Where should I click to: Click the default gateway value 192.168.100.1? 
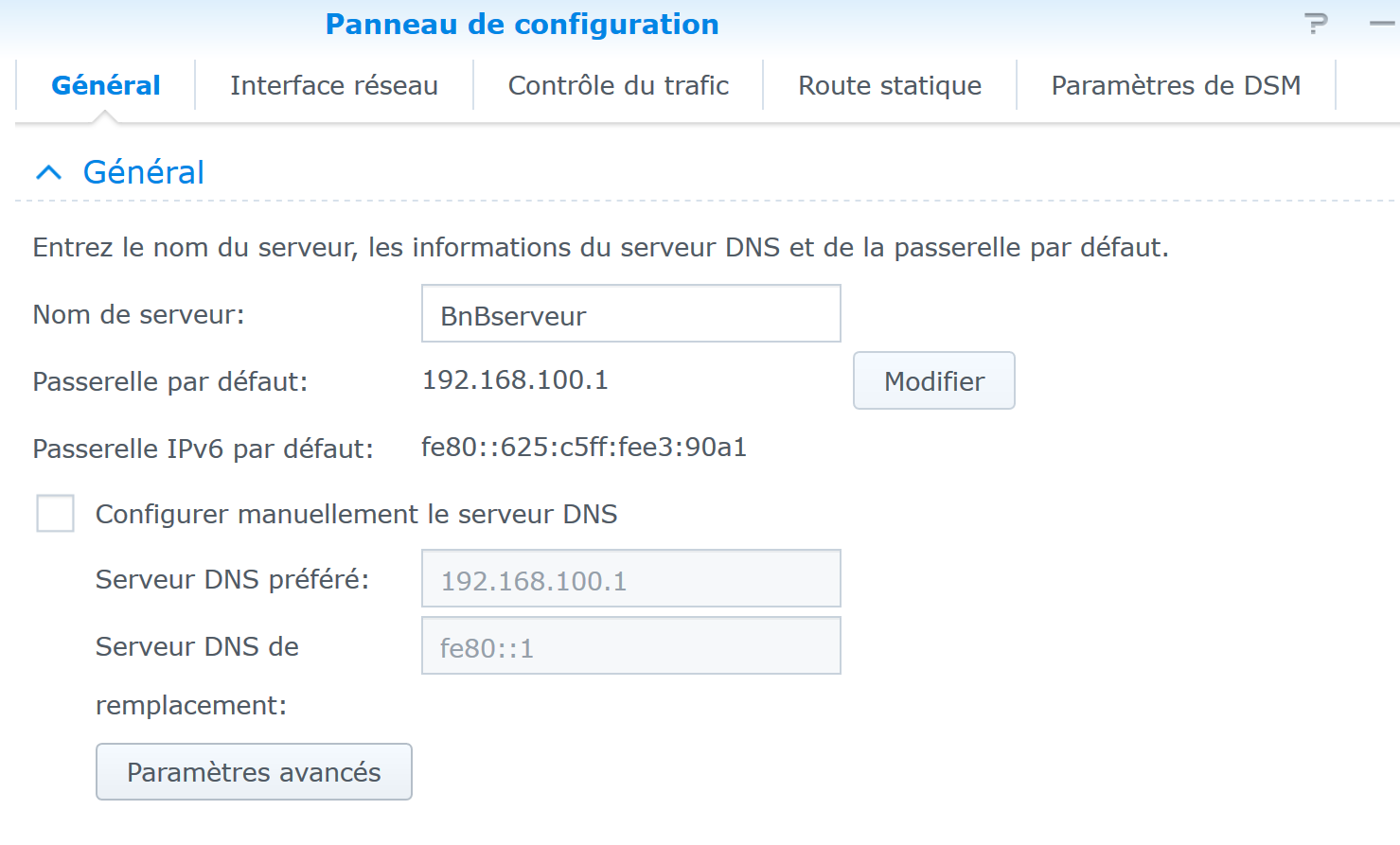[x=515, y=379]
